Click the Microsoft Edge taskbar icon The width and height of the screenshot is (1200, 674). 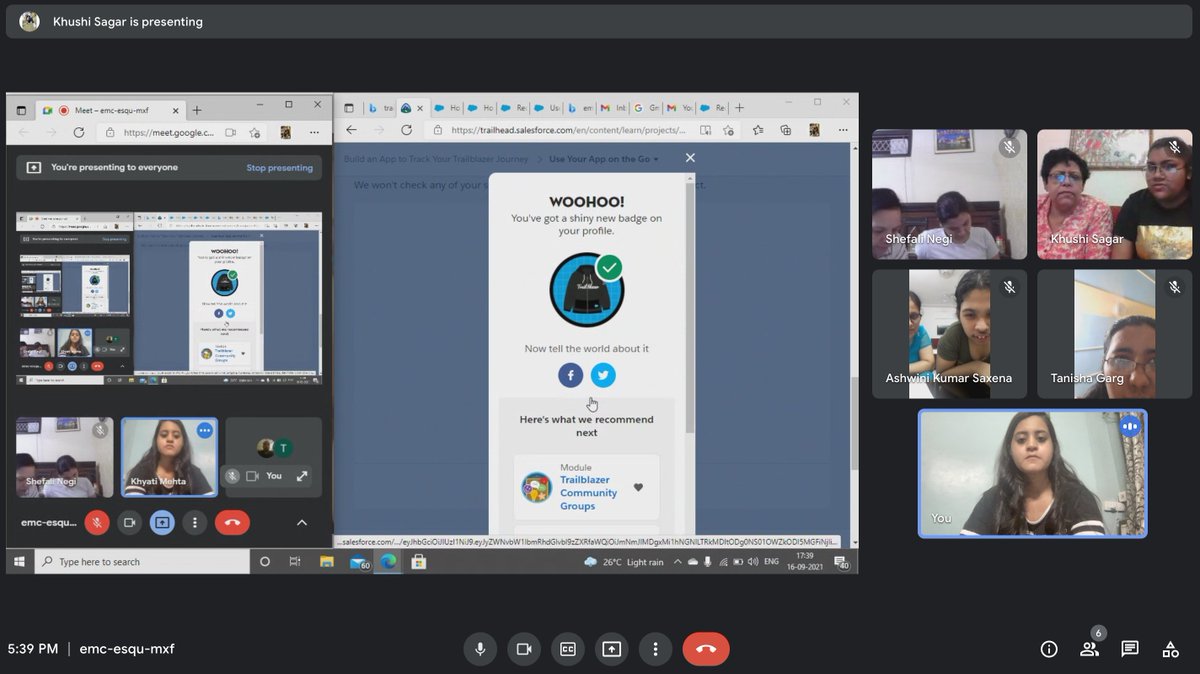click(x=388, y=562)
